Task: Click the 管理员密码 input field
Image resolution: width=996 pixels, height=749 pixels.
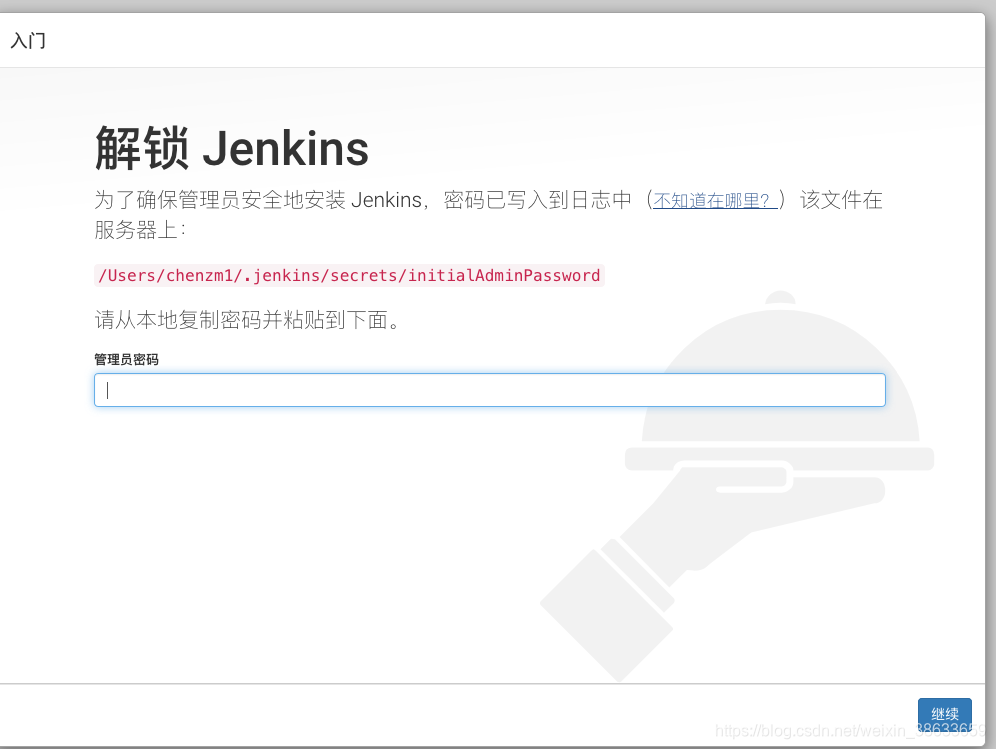Action: pos(489,390)
